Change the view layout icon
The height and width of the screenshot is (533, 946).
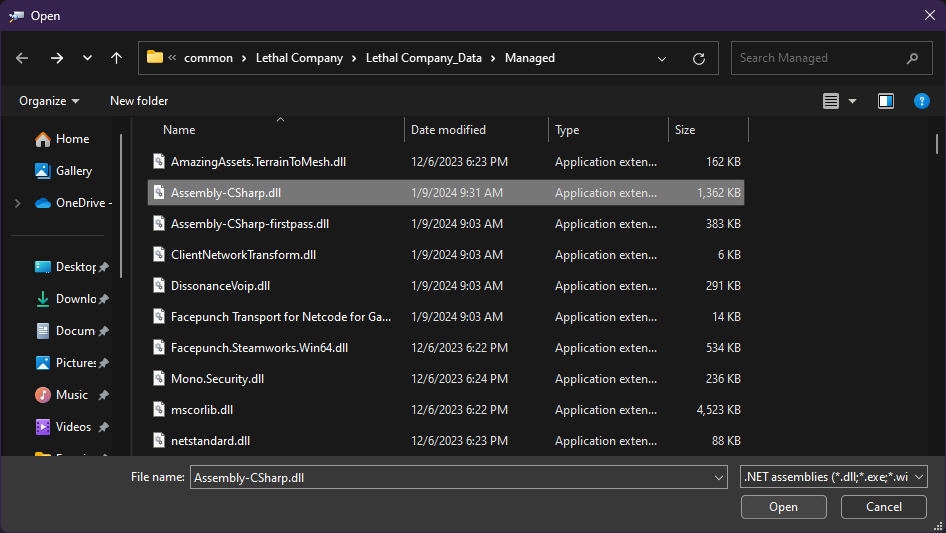pos(831,101)
